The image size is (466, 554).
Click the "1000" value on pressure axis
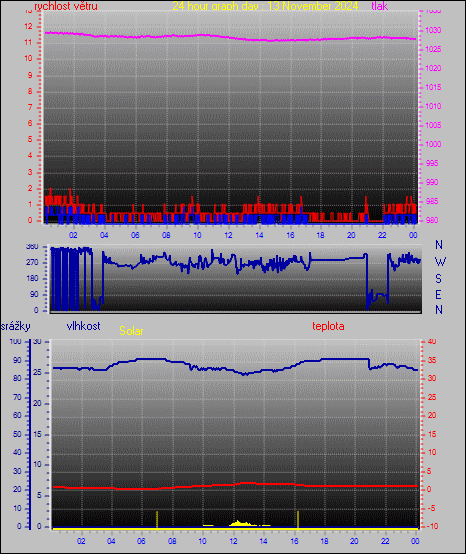coord(433,144)
